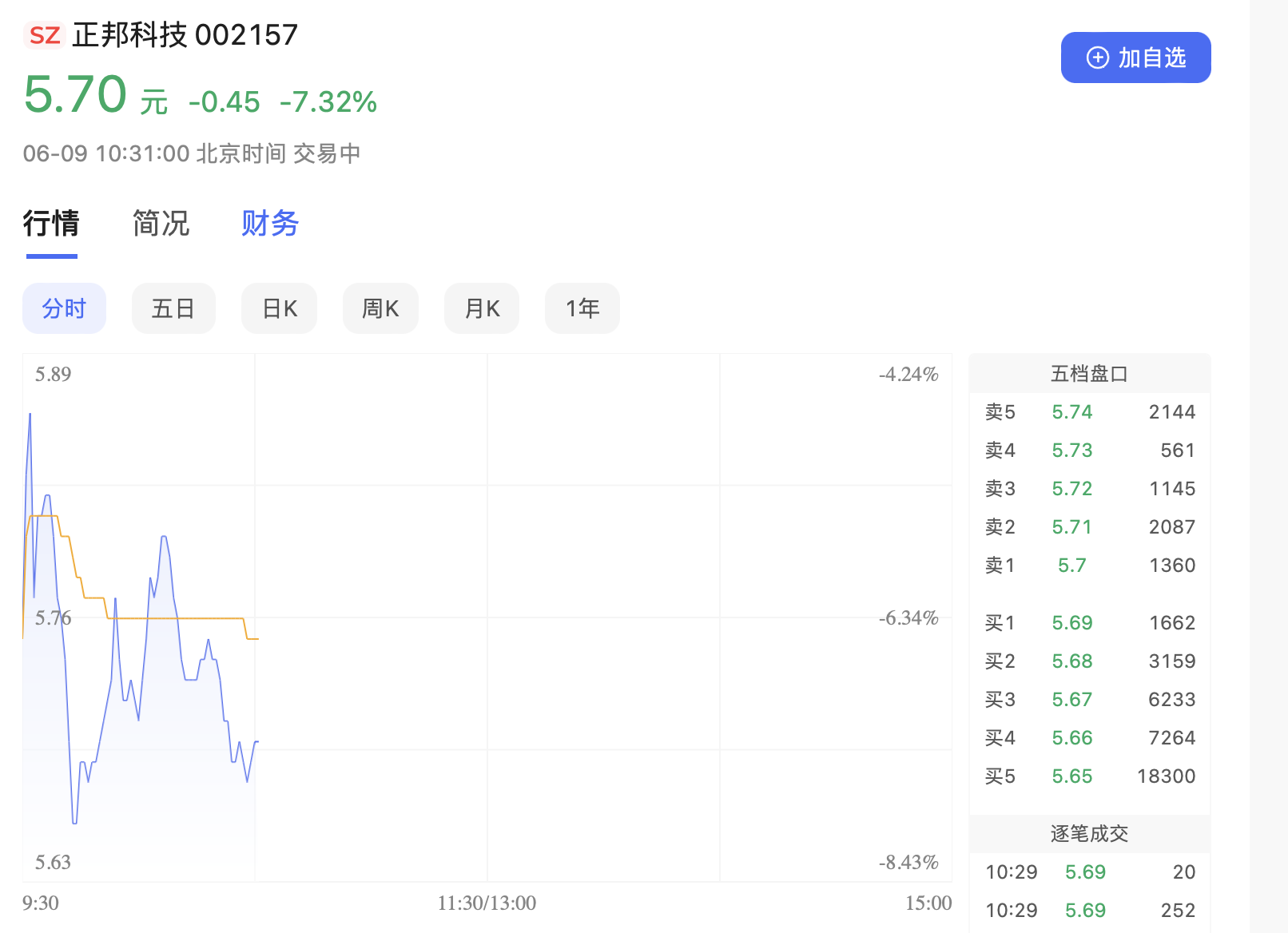Viewport: 1288px width, 933px height.
Task: Open the 简况 tab
Action: pos(161,223)
